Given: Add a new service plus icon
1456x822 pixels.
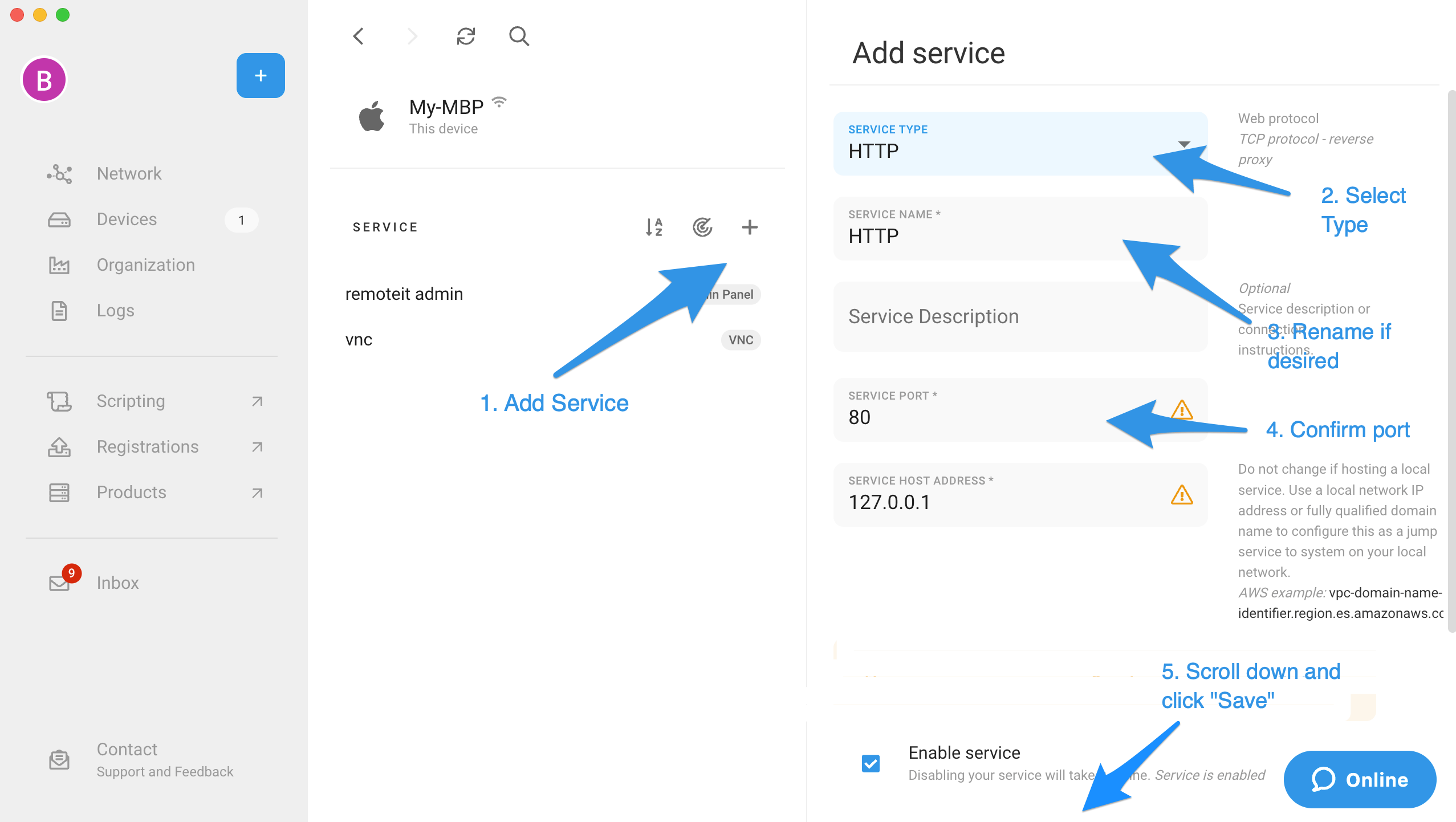Looking at the screenshot, I should click(x=750, y=227).
